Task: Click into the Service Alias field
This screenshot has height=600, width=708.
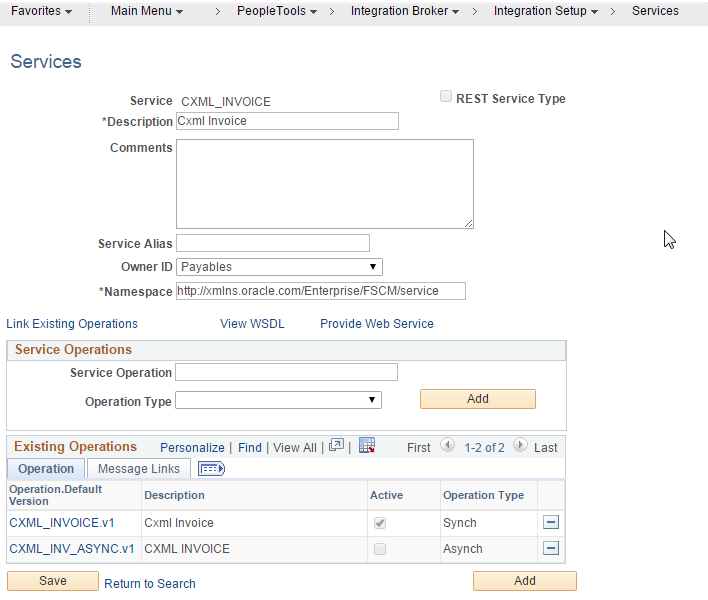Action: 273,243
